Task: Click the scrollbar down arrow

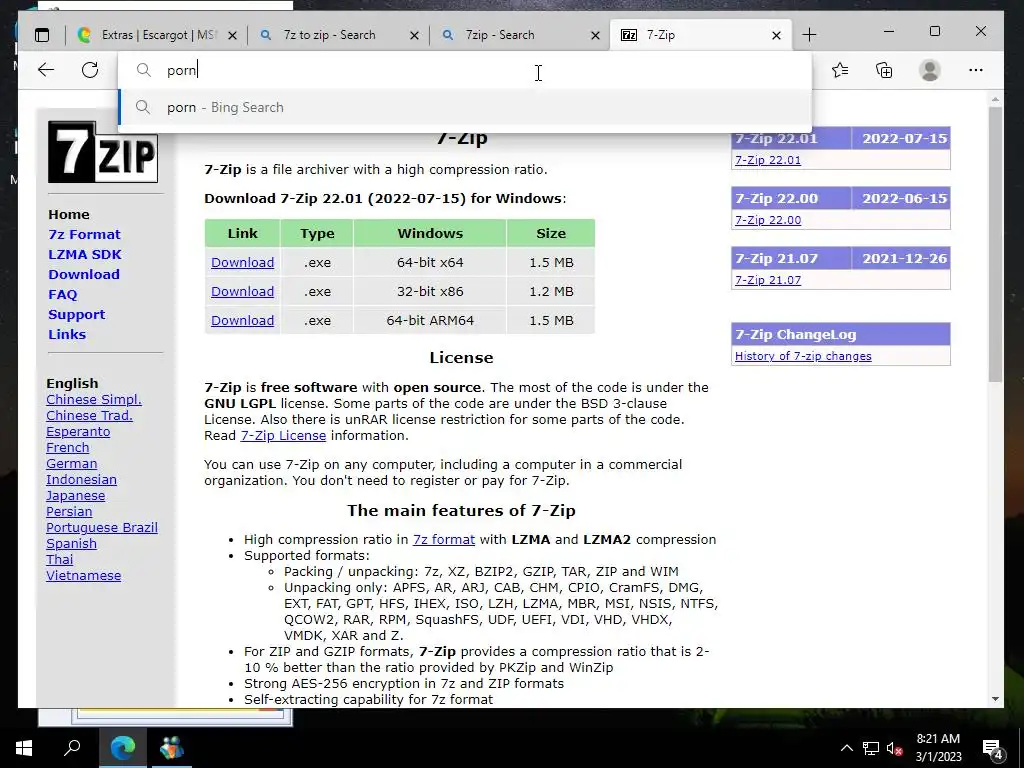Action: coord(995,699)
